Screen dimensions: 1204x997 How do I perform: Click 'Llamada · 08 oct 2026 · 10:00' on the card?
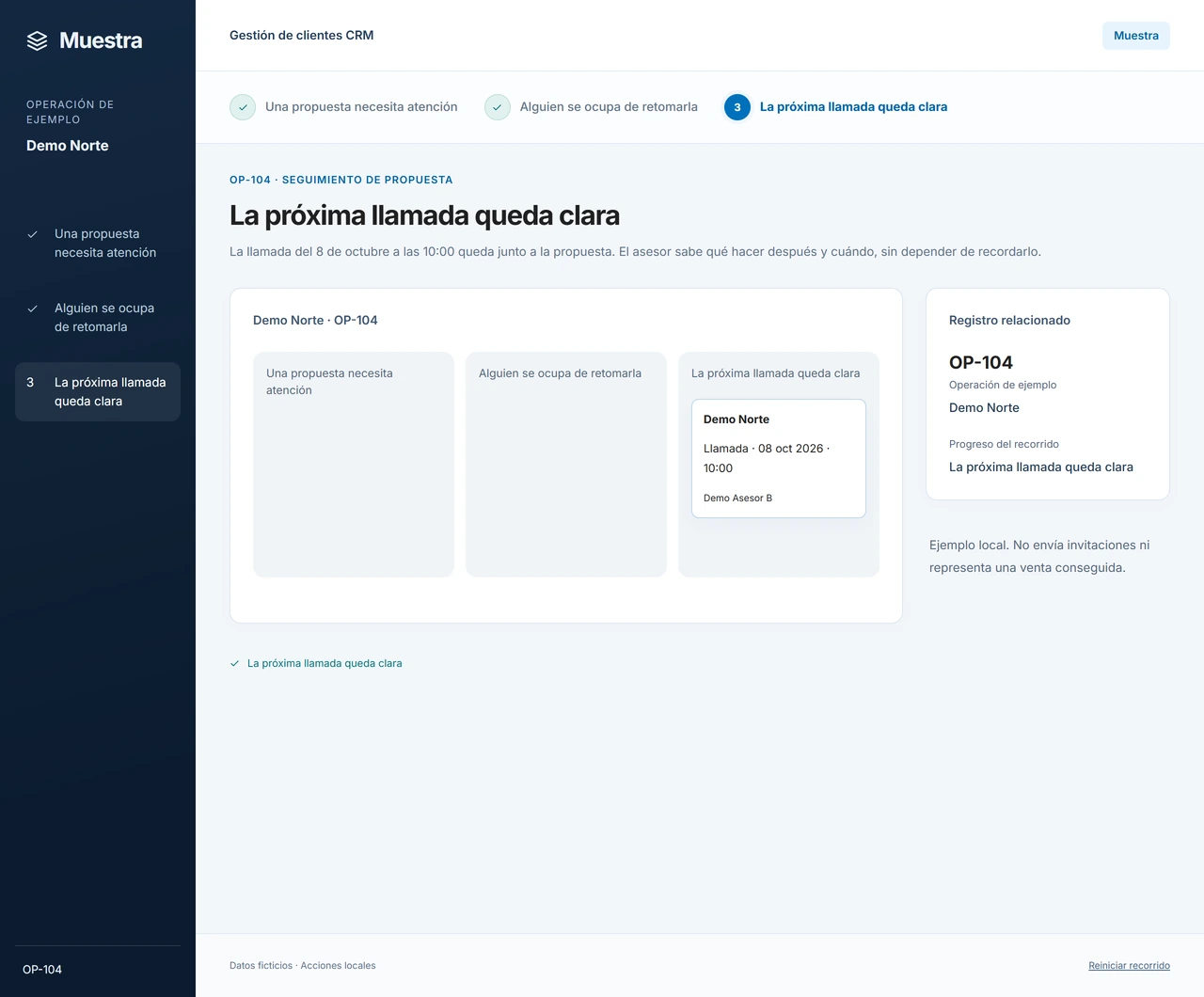[x=767, y=458]
